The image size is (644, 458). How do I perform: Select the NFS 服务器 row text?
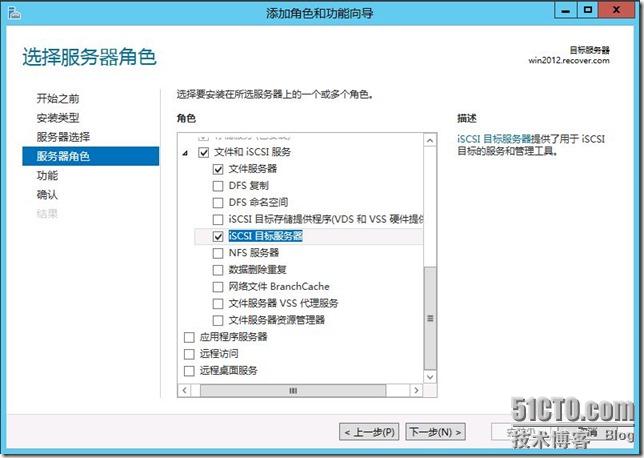click(x=254, y=253)
